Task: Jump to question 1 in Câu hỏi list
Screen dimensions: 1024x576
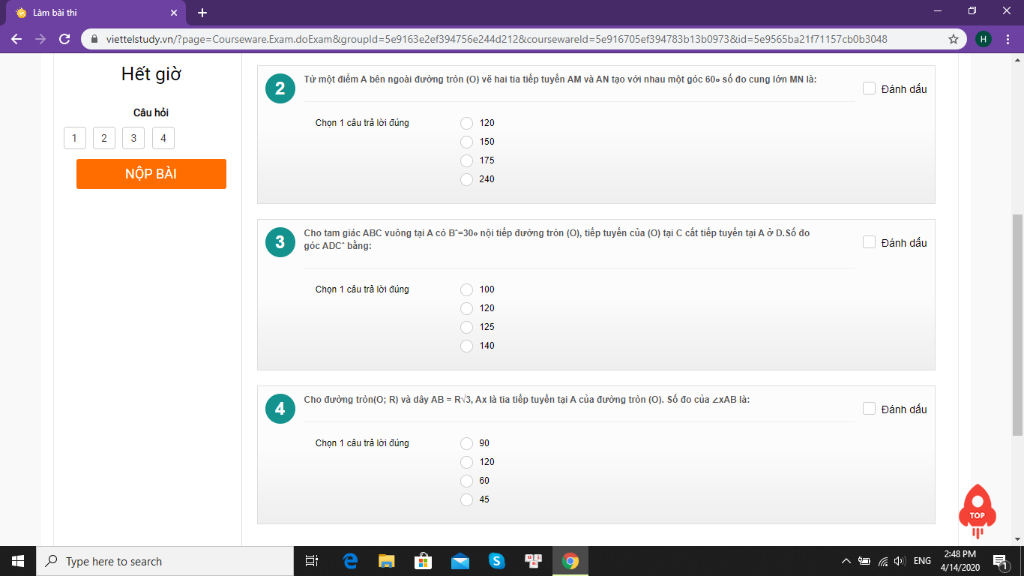Action: point(74,138)
